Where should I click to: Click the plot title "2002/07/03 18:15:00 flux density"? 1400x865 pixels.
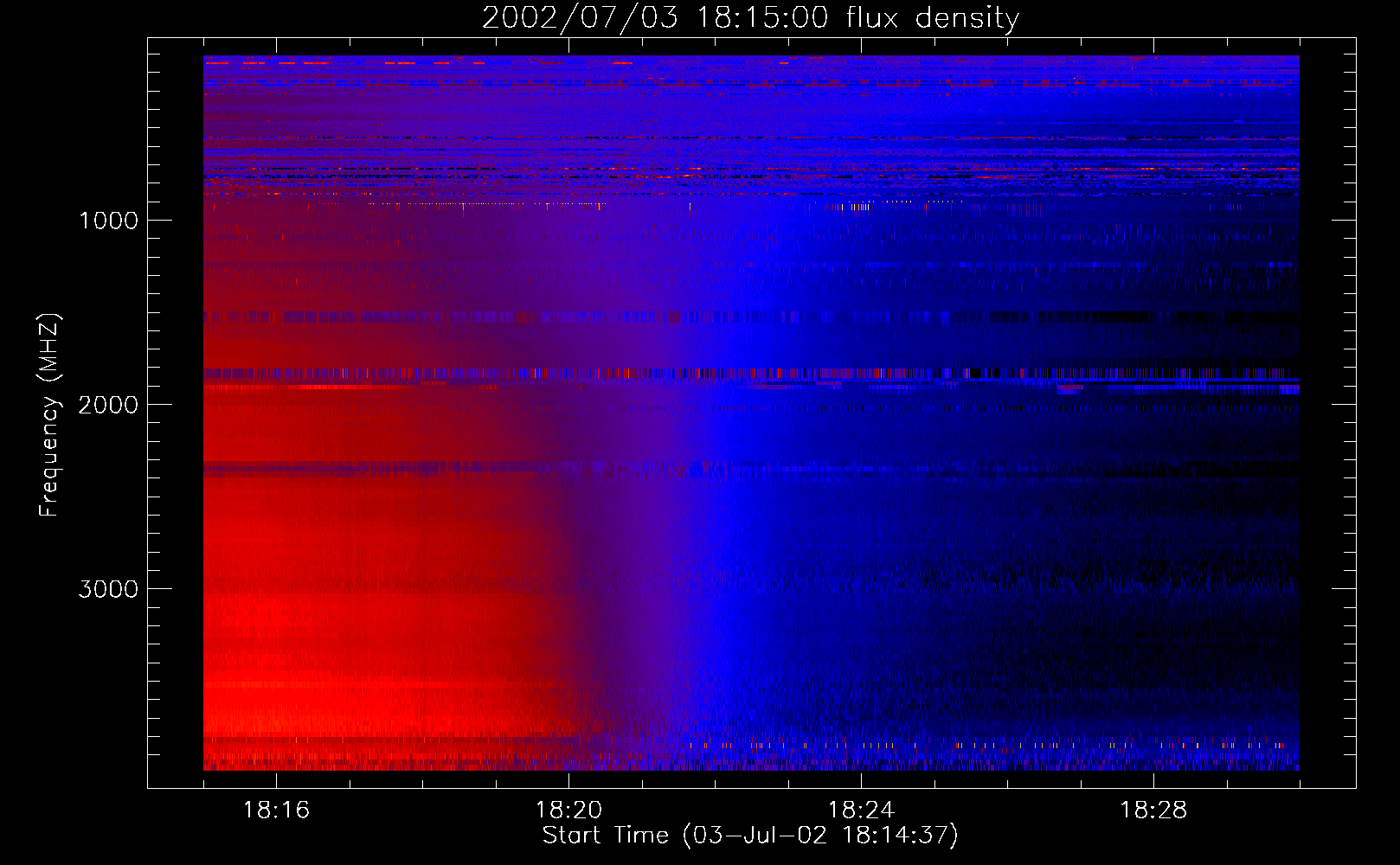point(750,18)
